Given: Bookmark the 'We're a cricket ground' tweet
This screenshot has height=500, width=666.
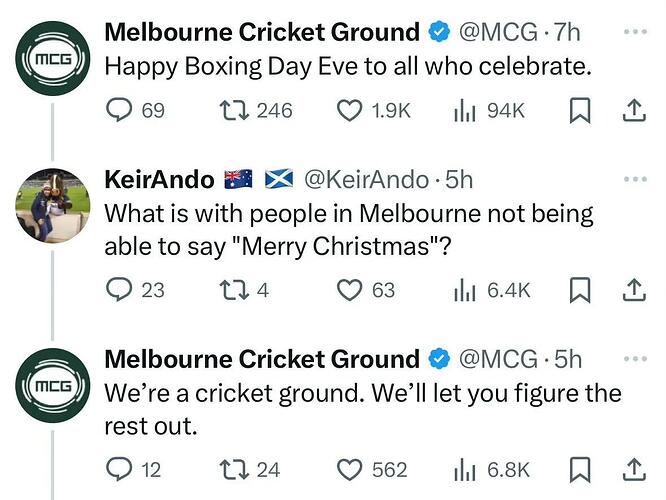Looking at the screenshot, I should click(580, 470).
